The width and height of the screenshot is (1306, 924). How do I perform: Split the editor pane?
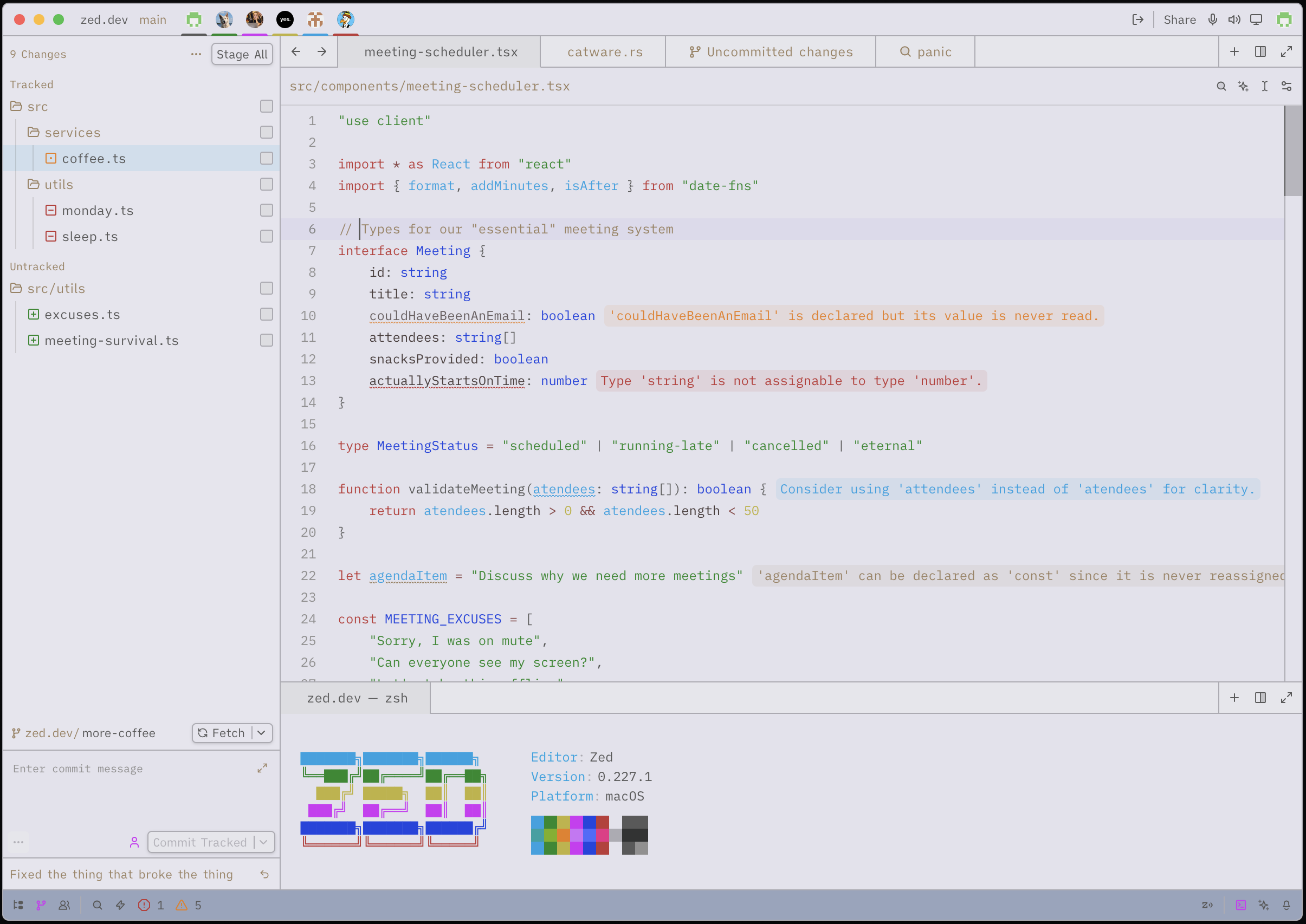tap(1260, 52)
